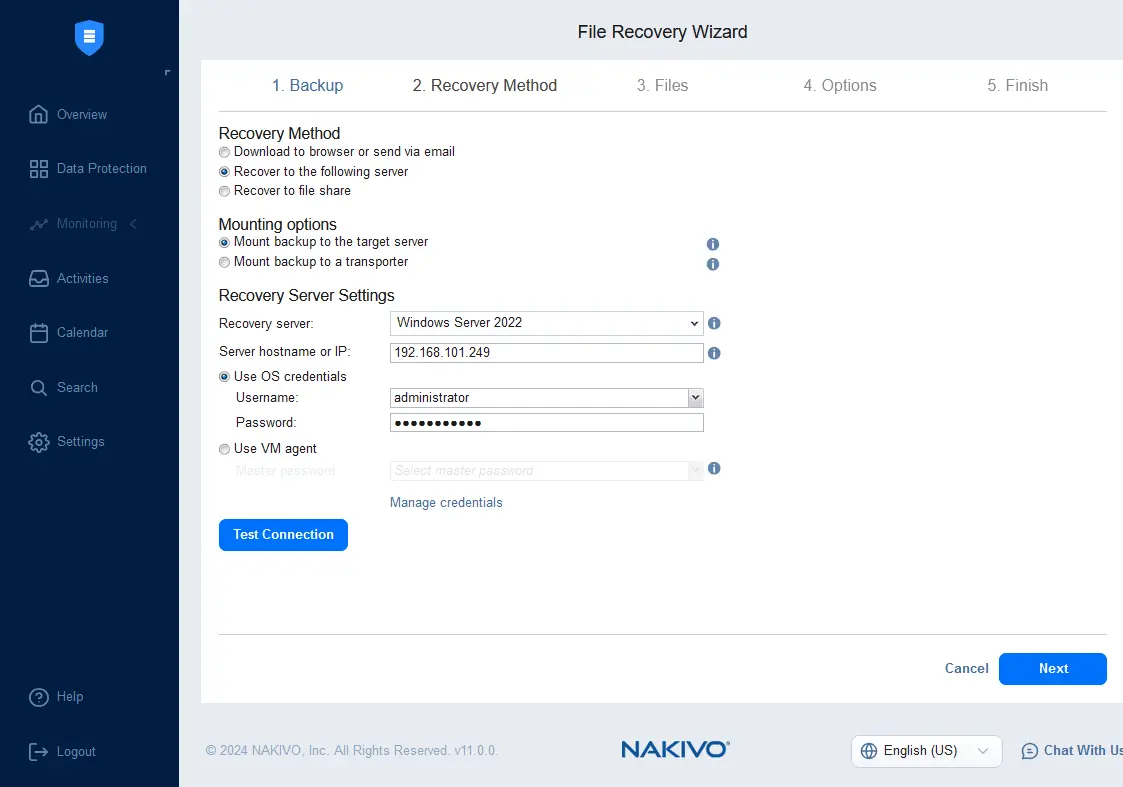Select Recover to the following server

[224, 172]
